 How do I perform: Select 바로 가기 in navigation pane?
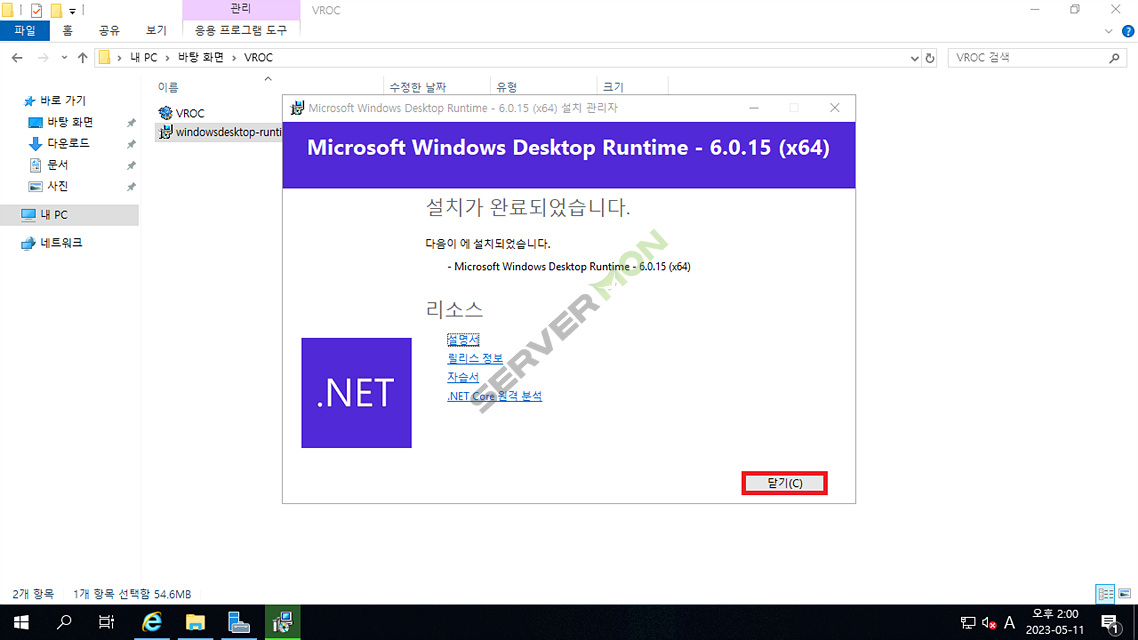tap(62, 101)
